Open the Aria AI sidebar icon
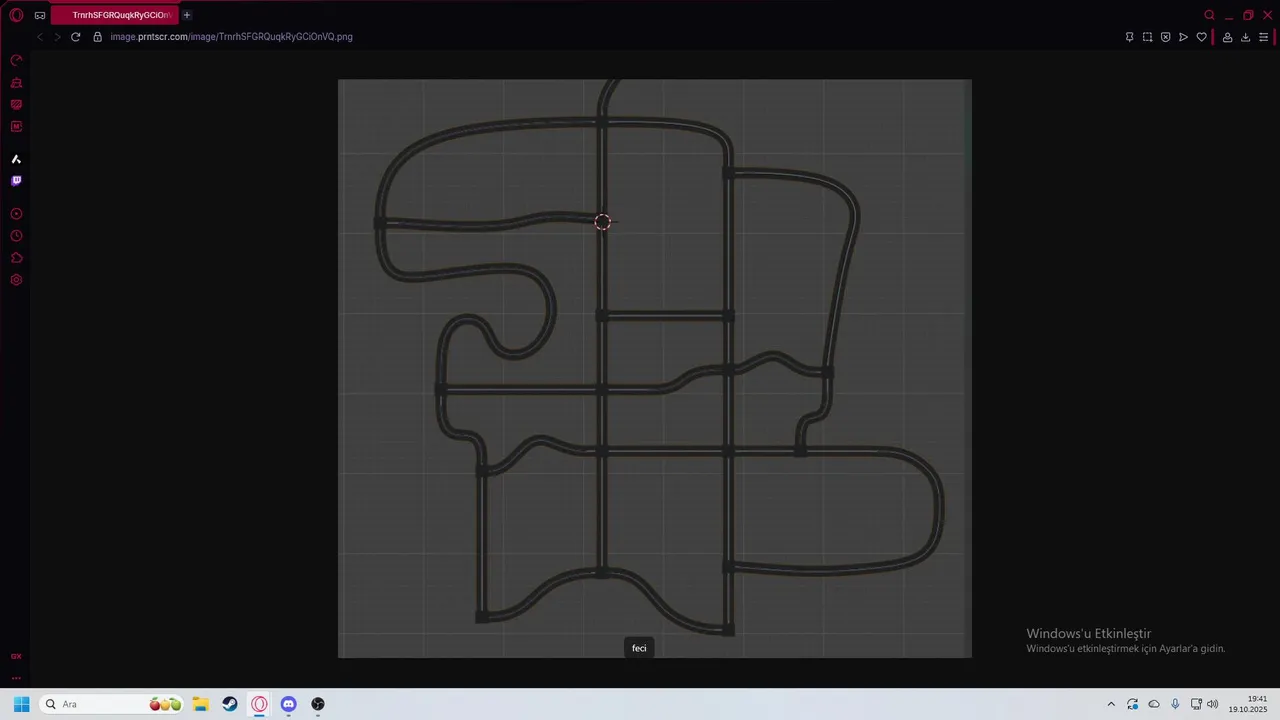The height and width of the screenshot is (720, 1280). (16, 159)
